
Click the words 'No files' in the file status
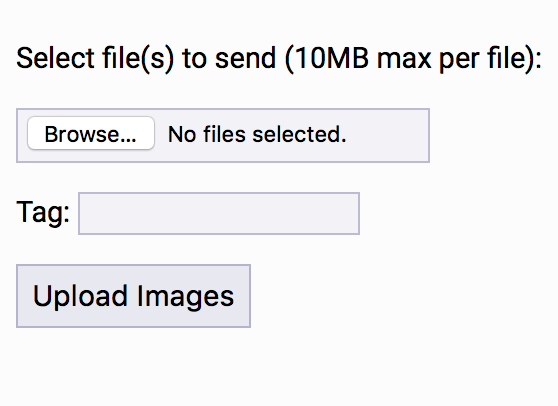click(x=207, y=135)
